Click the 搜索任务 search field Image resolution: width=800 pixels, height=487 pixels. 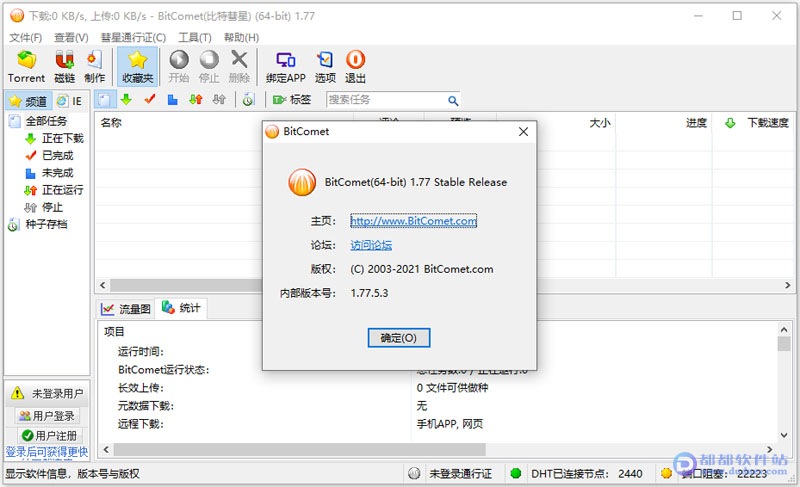[385, 99]
